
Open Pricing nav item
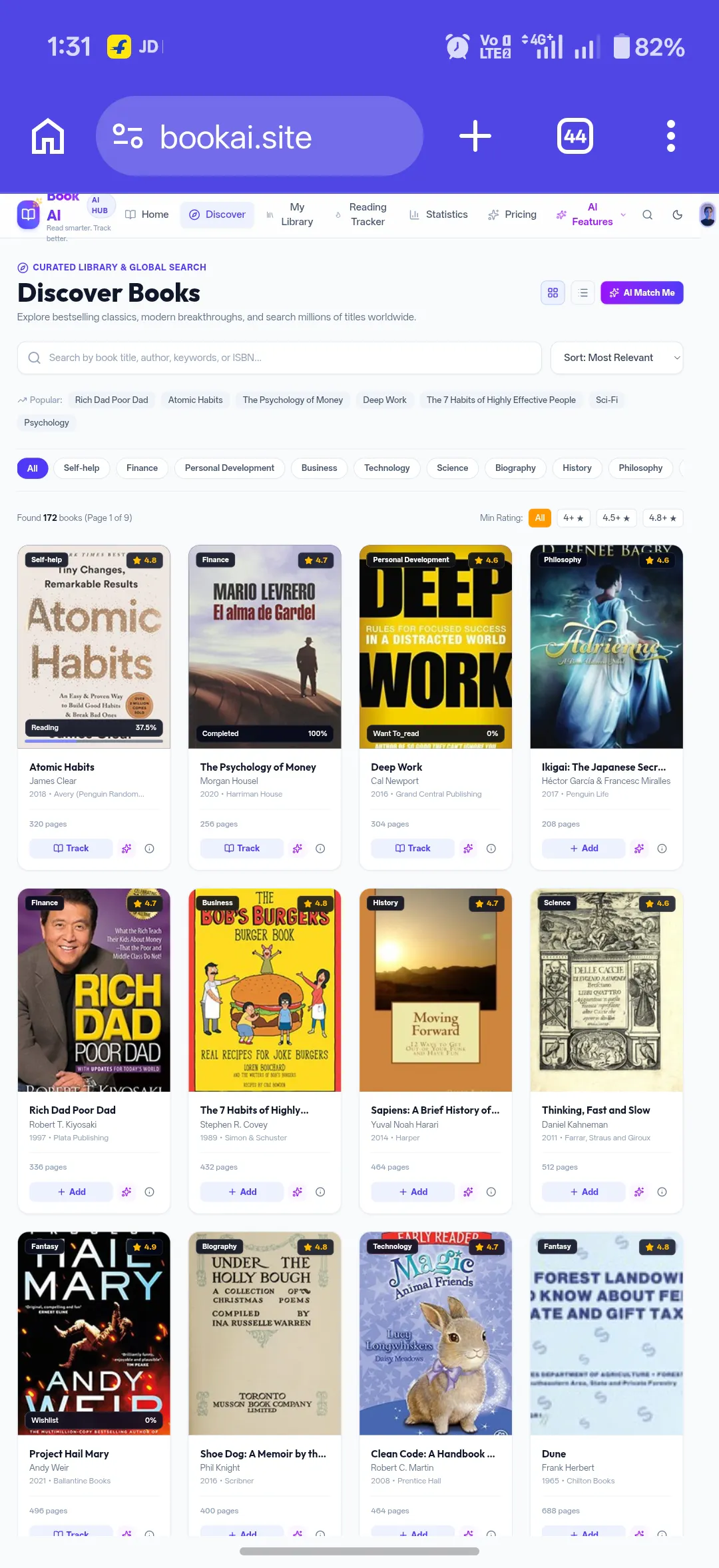pyautogui.click(x=513, y=214)
